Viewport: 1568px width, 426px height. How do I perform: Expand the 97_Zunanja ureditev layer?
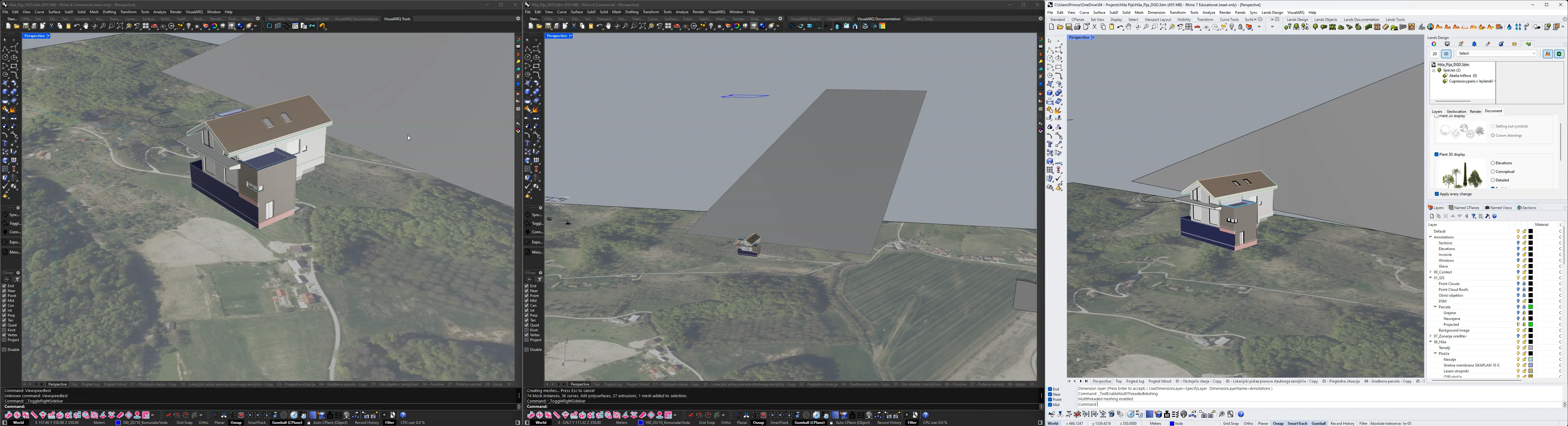coord(1430,336)
